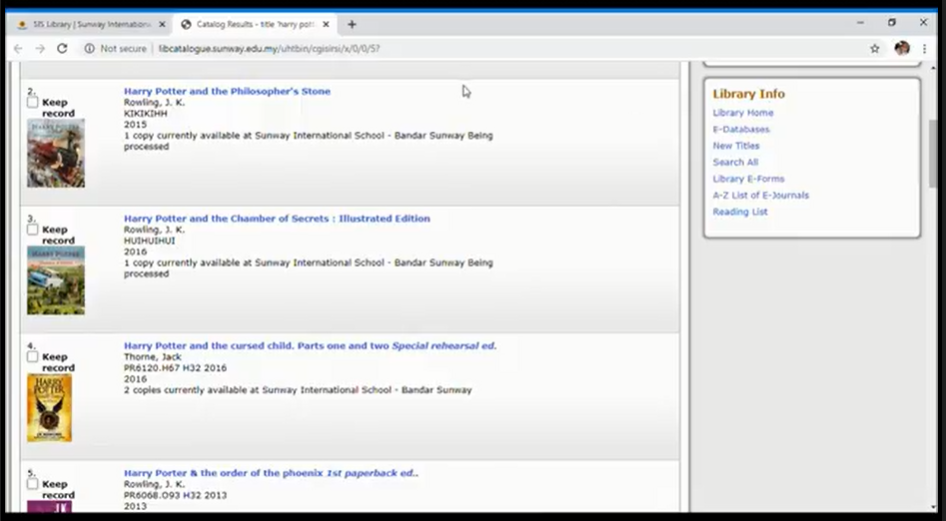Open Harry Potter and the Philosopher's Stone title
946x521 pixels.
[227, 92]
